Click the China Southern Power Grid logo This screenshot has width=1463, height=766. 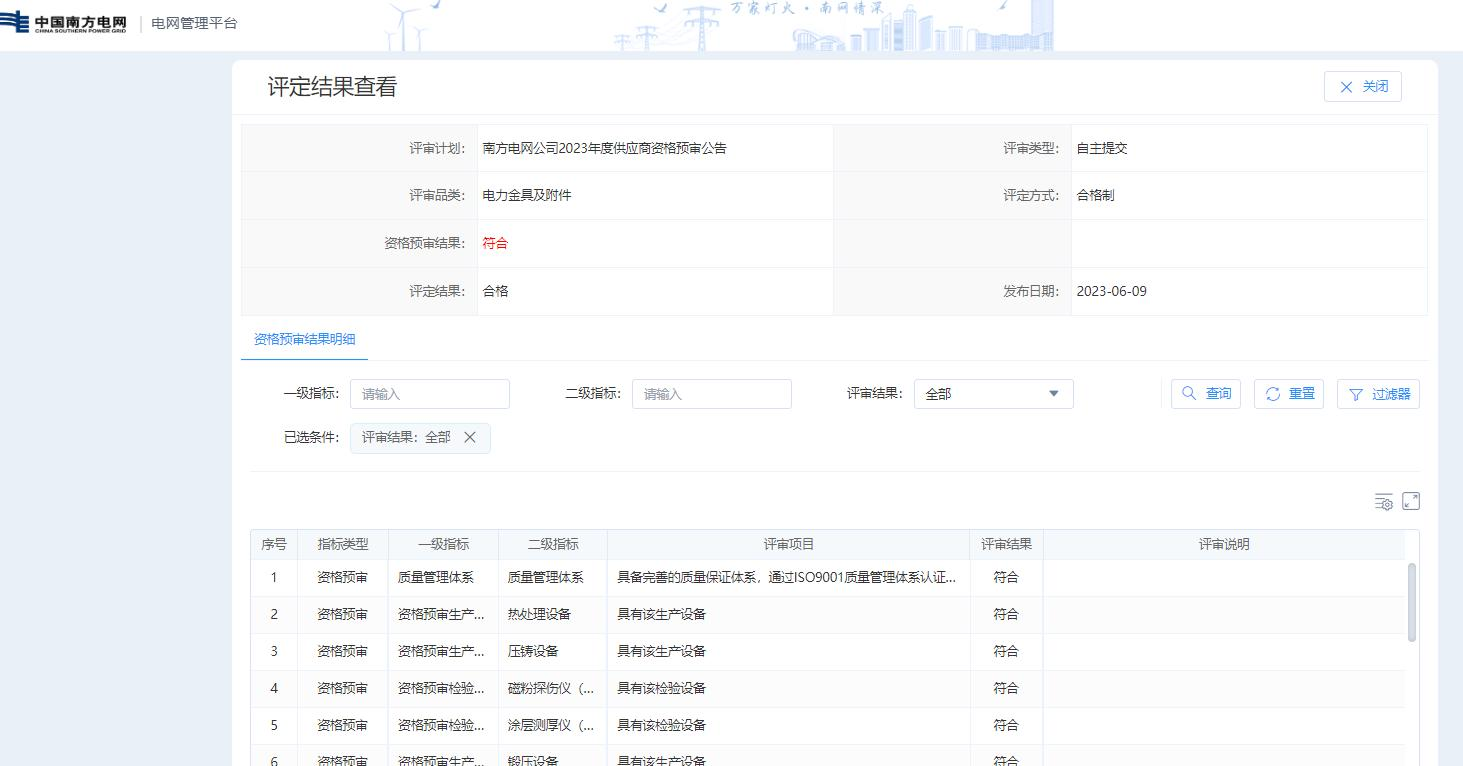pos(66,23)
